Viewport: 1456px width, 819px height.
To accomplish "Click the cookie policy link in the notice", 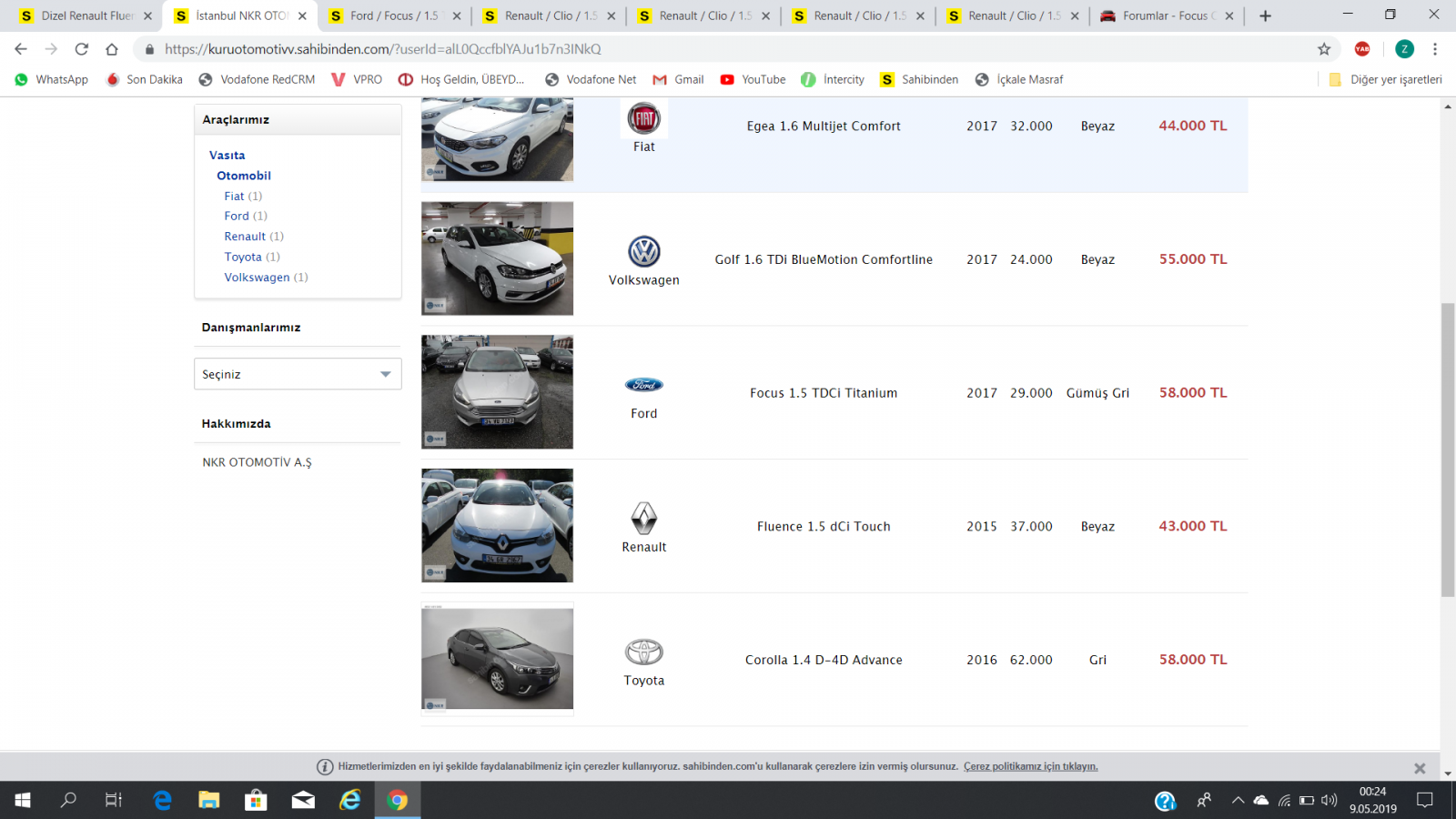I will 1031,767.
